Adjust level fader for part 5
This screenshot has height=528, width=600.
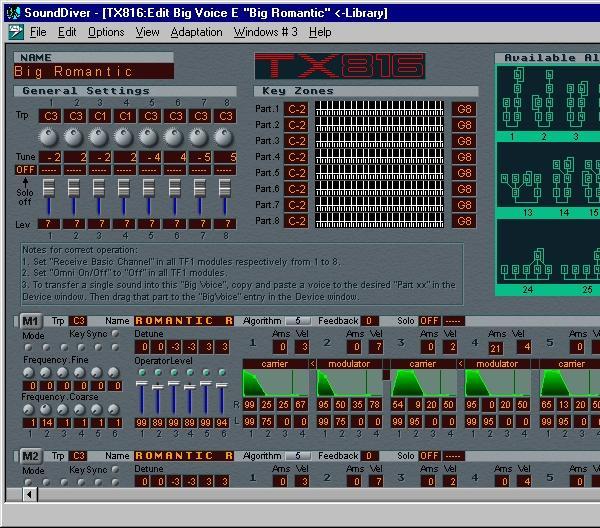click(149, 187)
